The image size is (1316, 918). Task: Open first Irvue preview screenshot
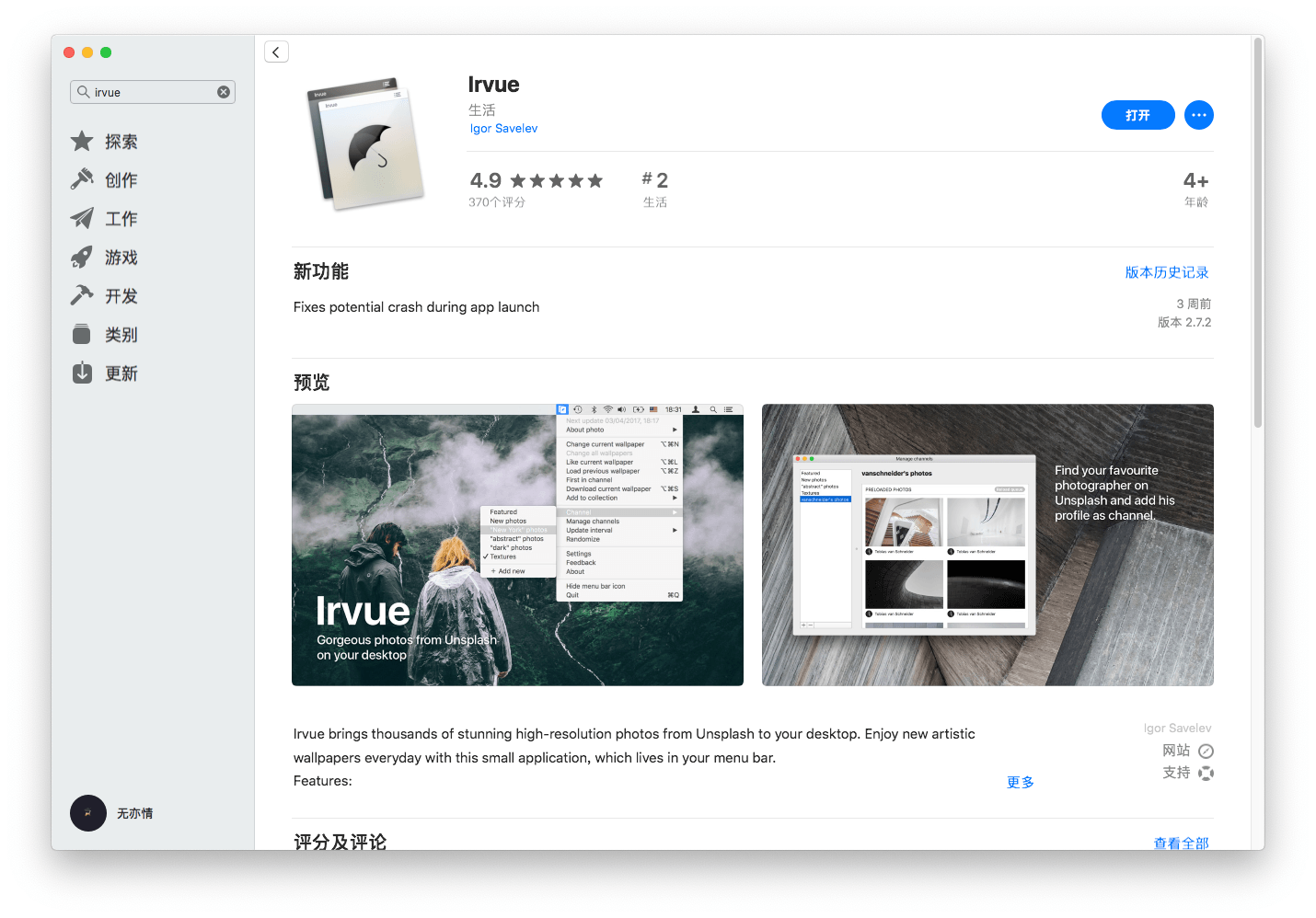coord(517,545)
